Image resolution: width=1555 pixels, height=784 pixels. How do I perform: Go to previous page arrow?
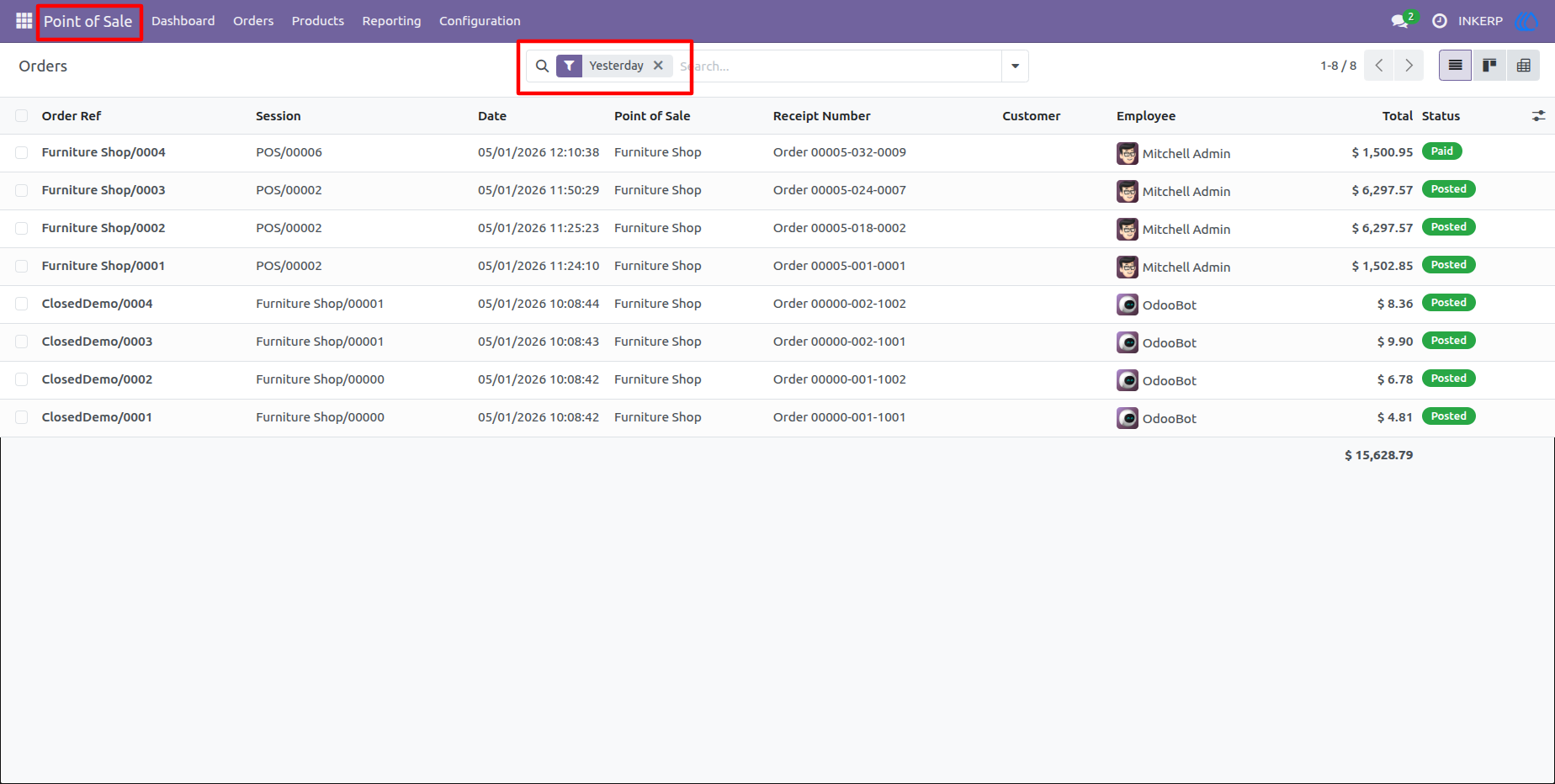coord(1378,66)
